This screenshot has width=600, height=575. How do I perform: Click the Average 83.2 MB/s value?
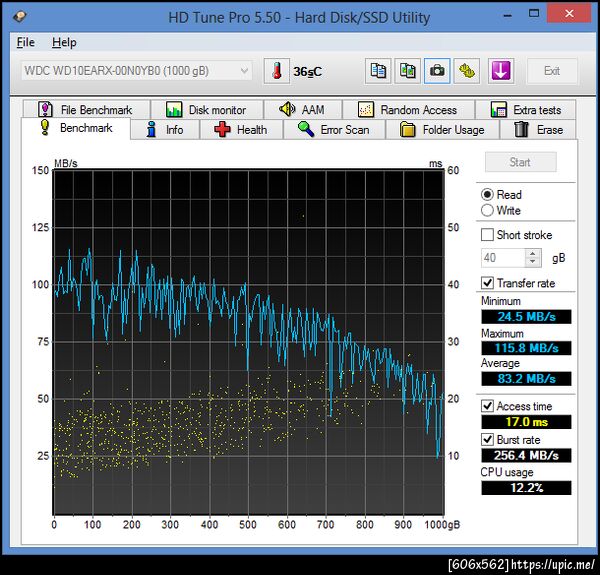(526, 379)
